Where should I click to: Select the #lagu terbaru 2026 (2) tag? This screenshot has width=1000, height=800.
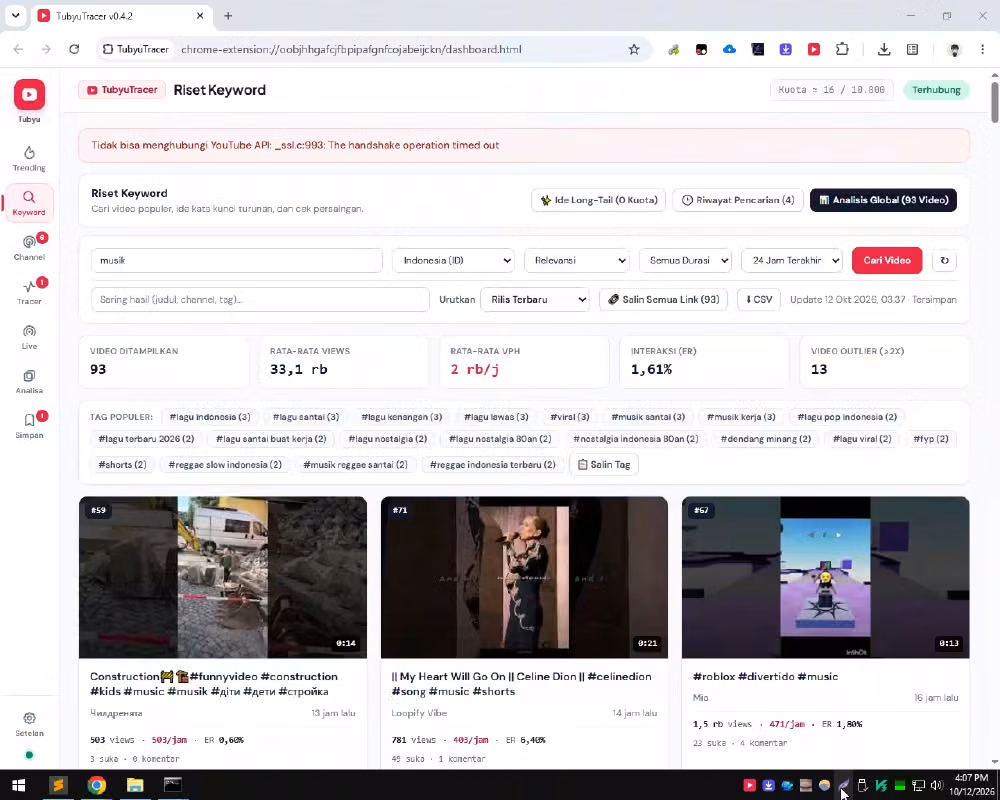[x=146, y=439]
